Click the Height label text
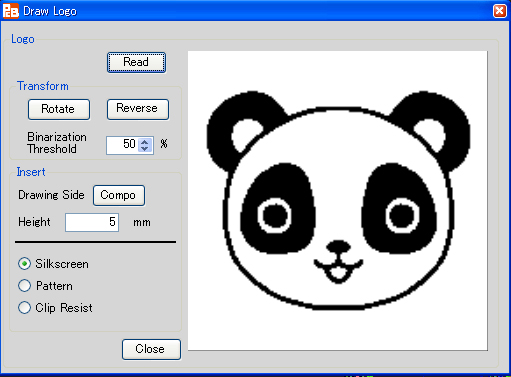This screenshot has width=511, height=377. (x=34, y=222)
